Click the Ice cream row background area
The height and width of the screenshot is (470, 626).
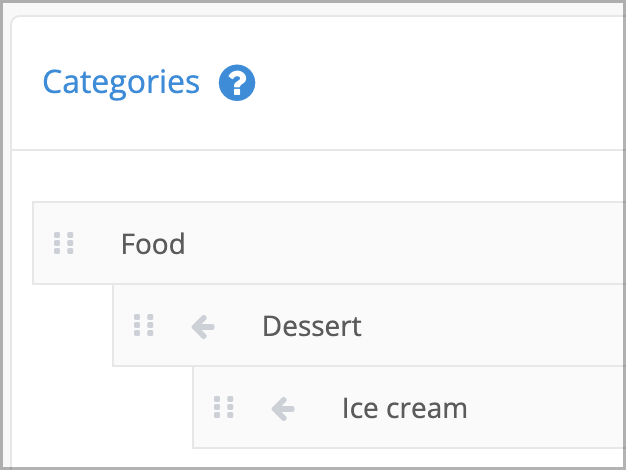coord(519,408)
